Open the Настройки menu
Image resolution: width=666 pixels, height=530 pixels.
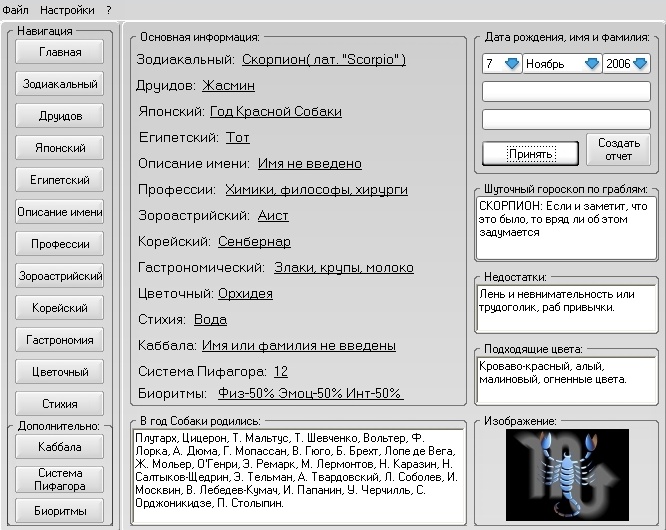[67, 10]
